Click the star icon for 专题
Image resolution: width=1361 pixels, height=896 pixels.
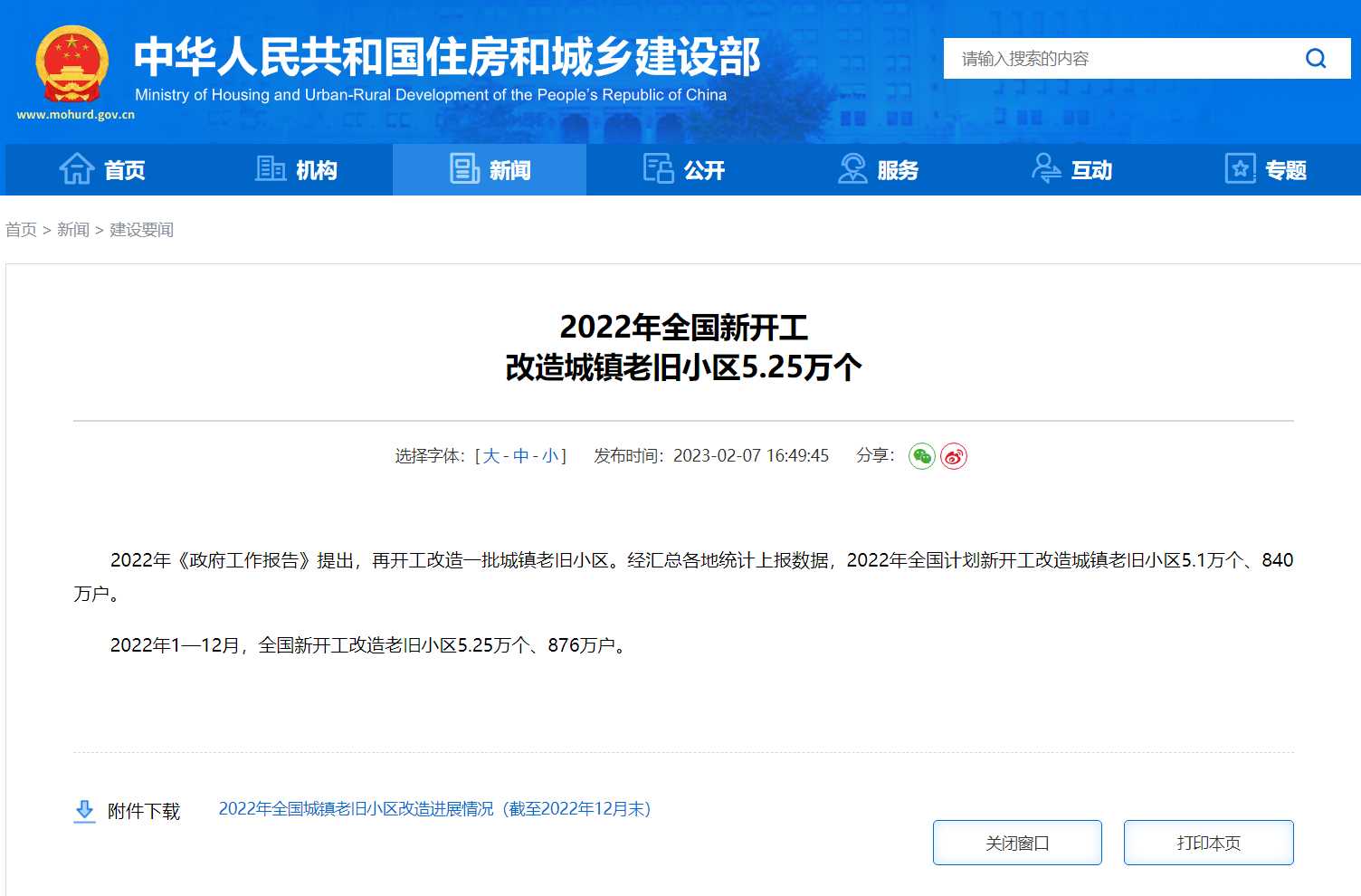[1240, 169]
